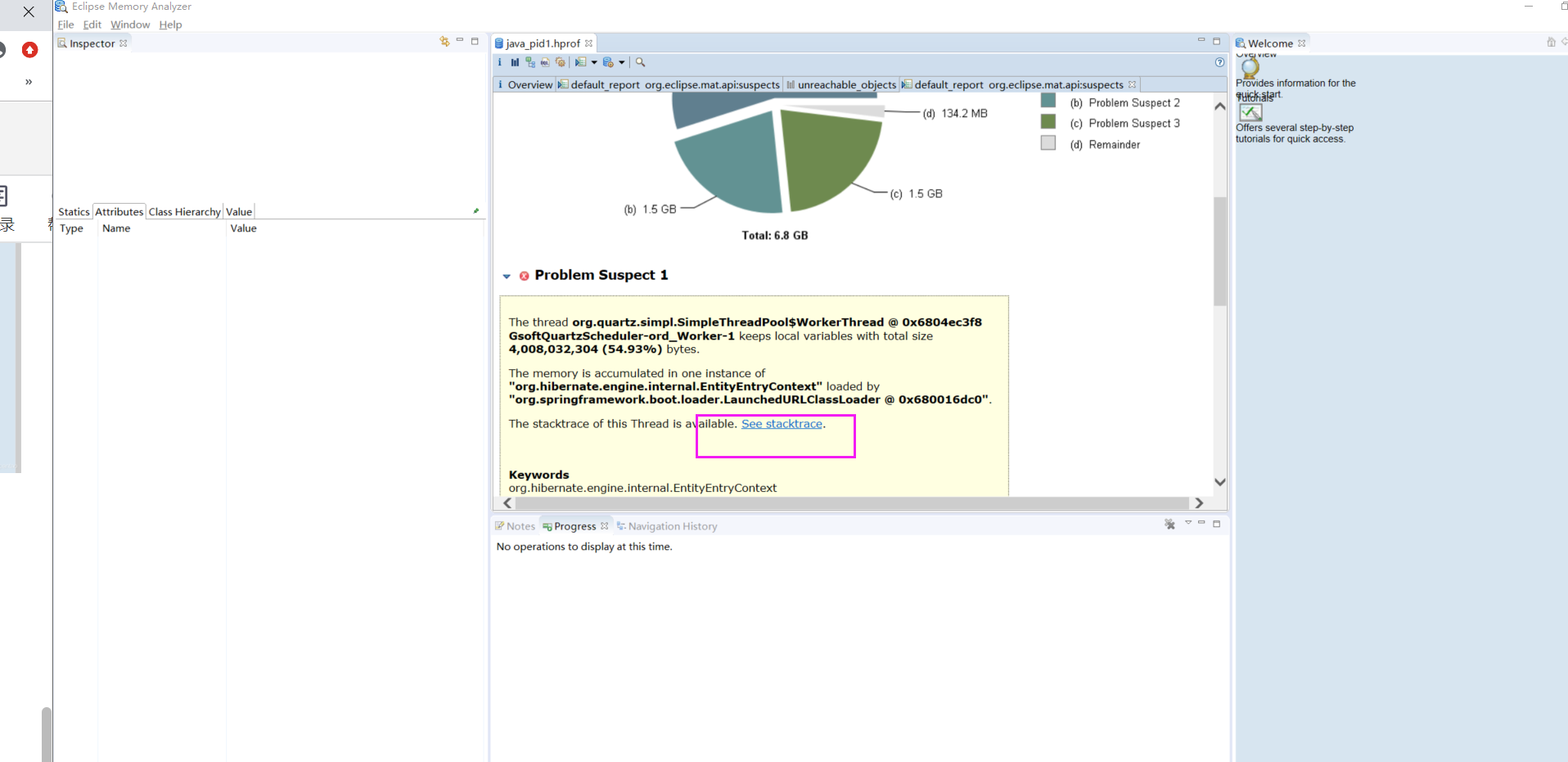
Task: Click the report's vertical scrollbar down arrow
Action: (x=1219, y=482)
